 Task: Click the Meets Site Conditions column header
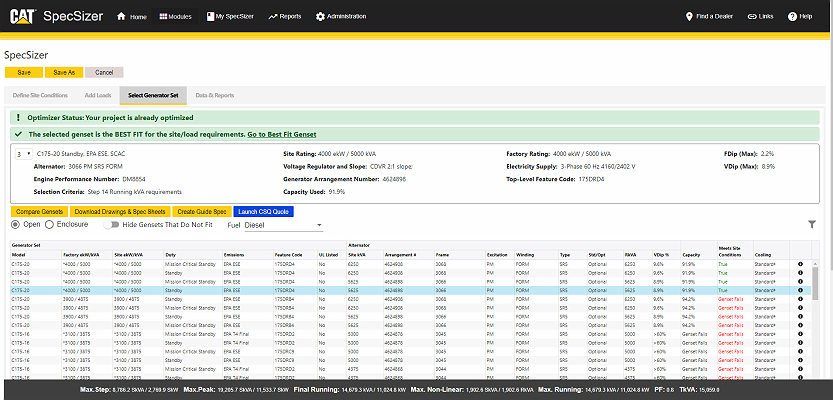click(735, 251)
